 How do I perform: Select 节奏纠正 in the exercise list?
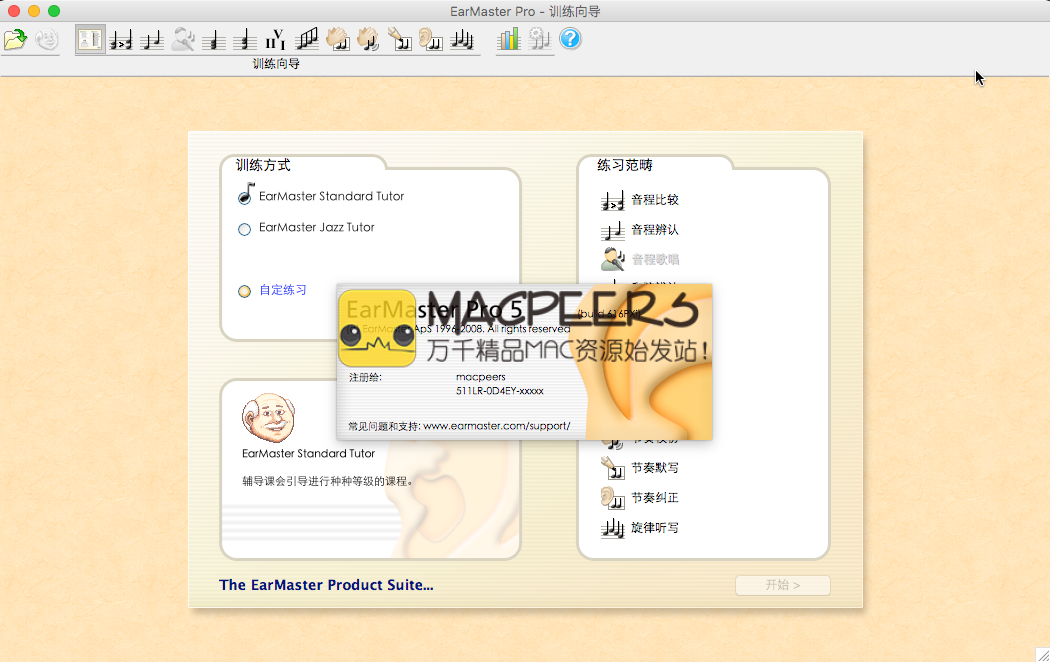point(655,498)
